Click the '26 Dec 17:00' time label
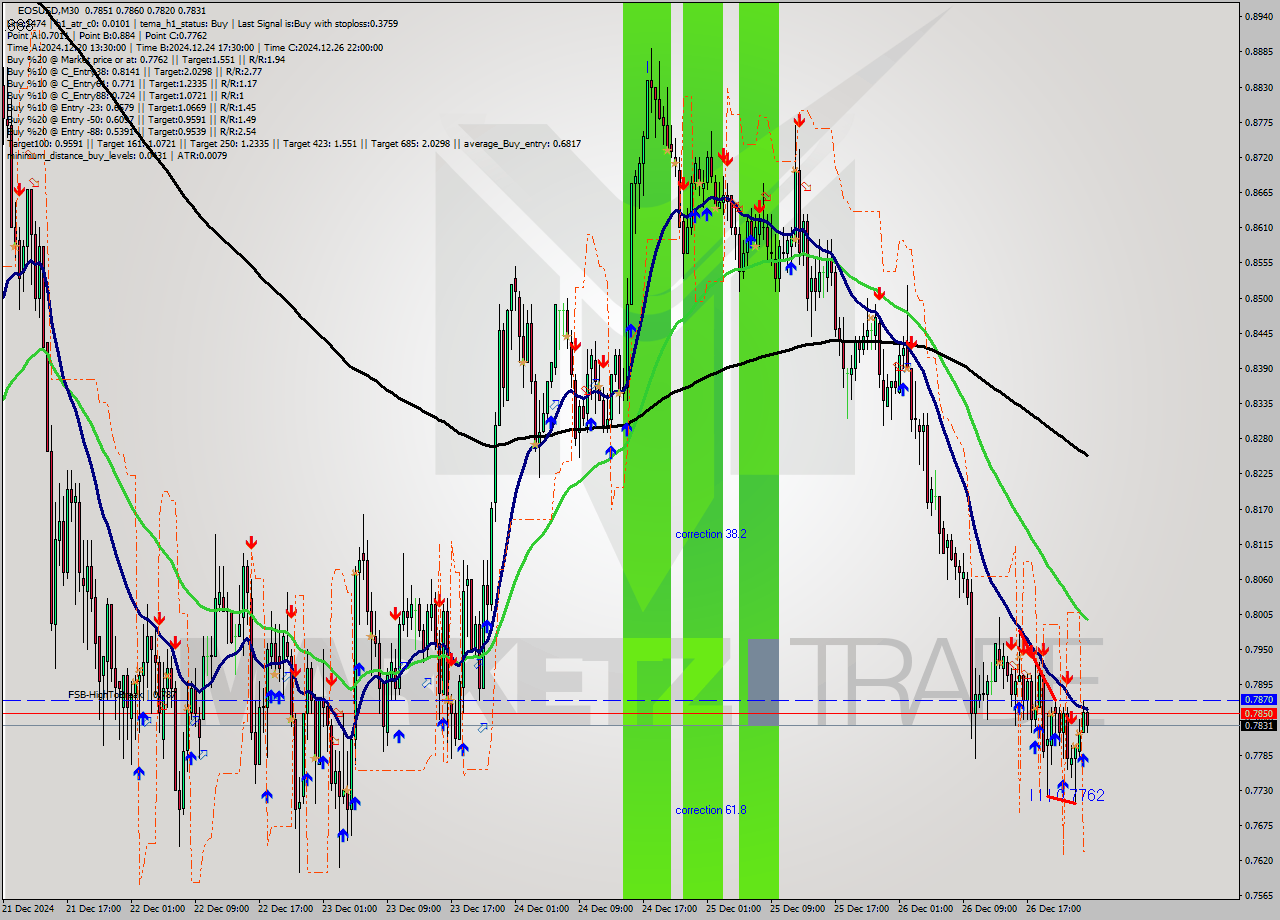This screenshot has width=1280, height=920. [1053, 909]
